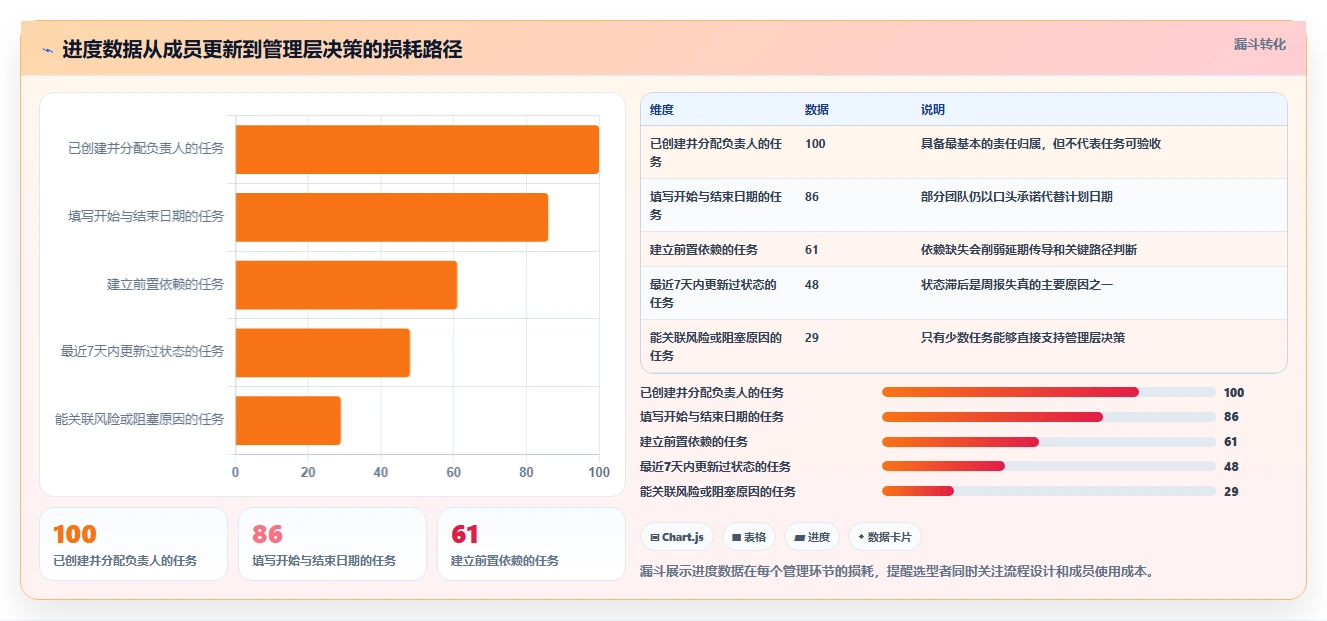This screenshot has width=1327, height=621.
Task: Click the chart bar for 填写开始与结束日期的任务
Action: coord(392,217)
